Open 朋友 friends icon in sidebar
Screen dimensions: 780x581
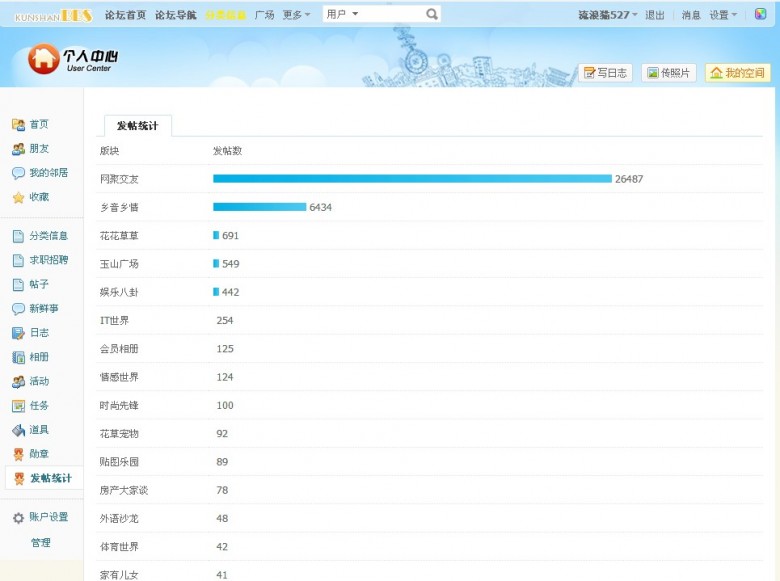18,149
